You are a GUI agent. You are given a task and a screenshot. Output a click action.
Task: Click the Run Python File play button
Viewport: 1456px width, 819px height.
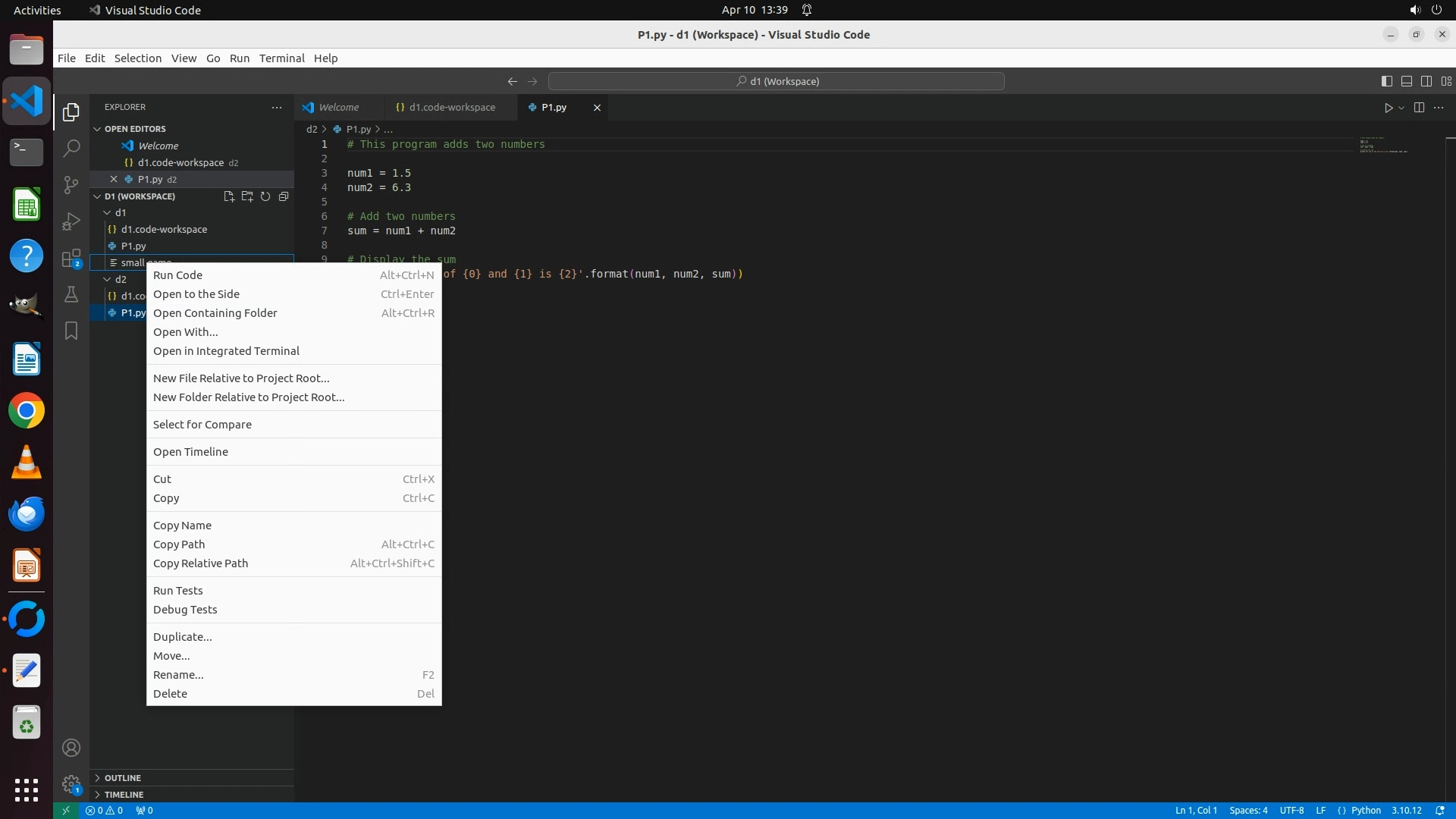1388,108
